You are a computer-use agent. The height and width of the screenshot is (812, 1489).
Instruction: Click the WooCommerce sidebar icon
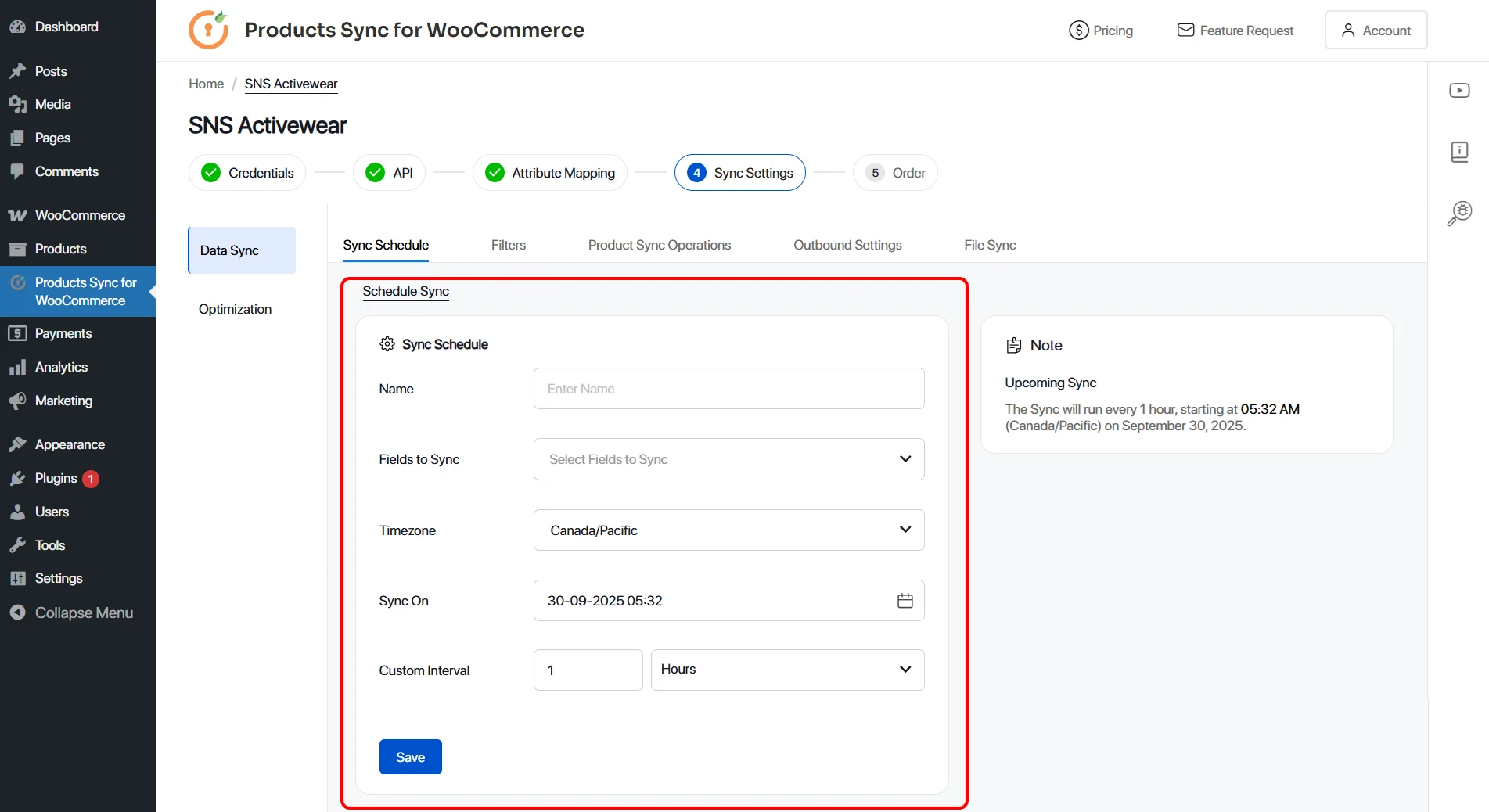tap(17, 214)
